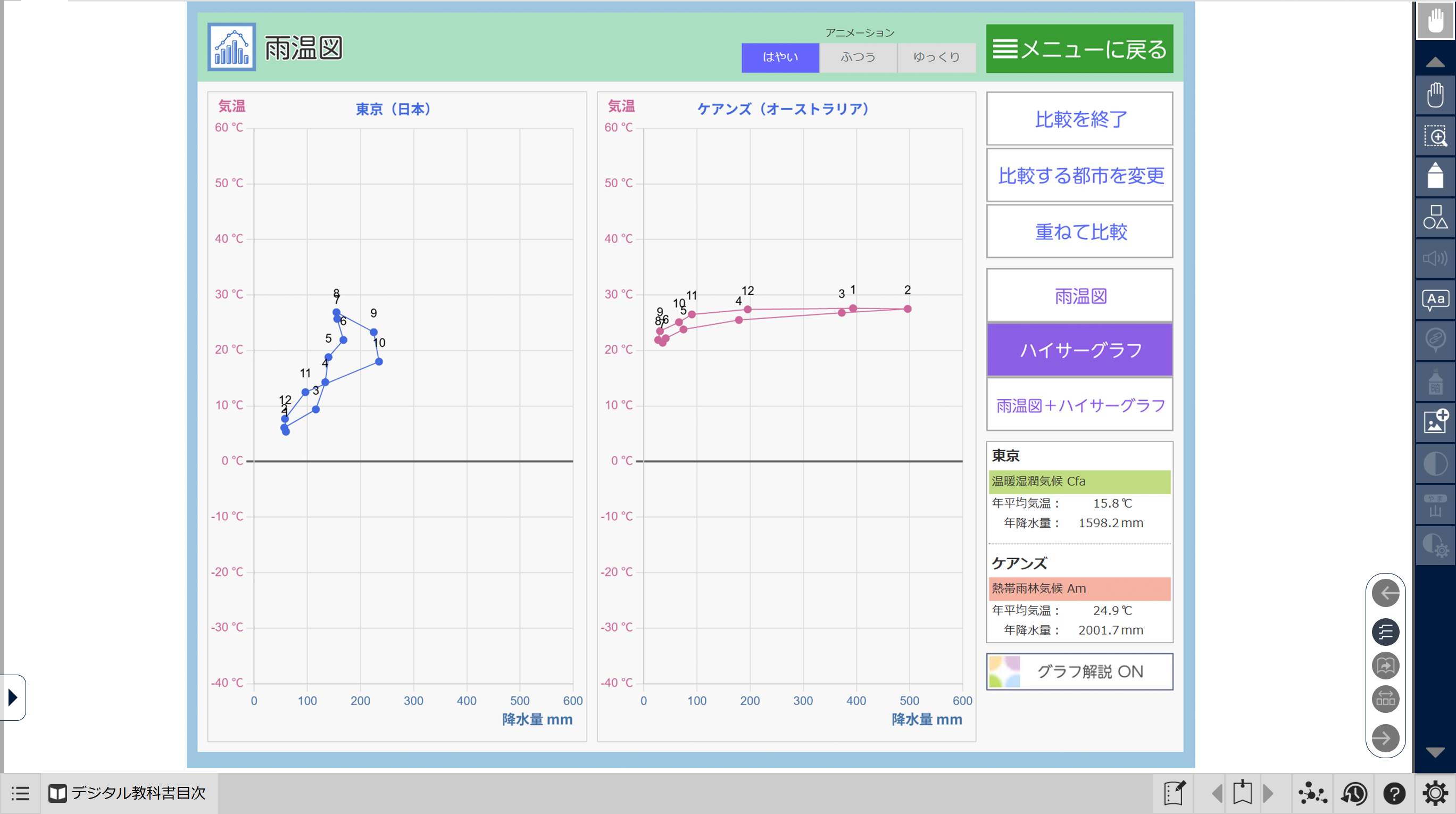Toggle グラフ解説 ON button
Viewport: 1456px width, 814px height.
(1079, 671)
